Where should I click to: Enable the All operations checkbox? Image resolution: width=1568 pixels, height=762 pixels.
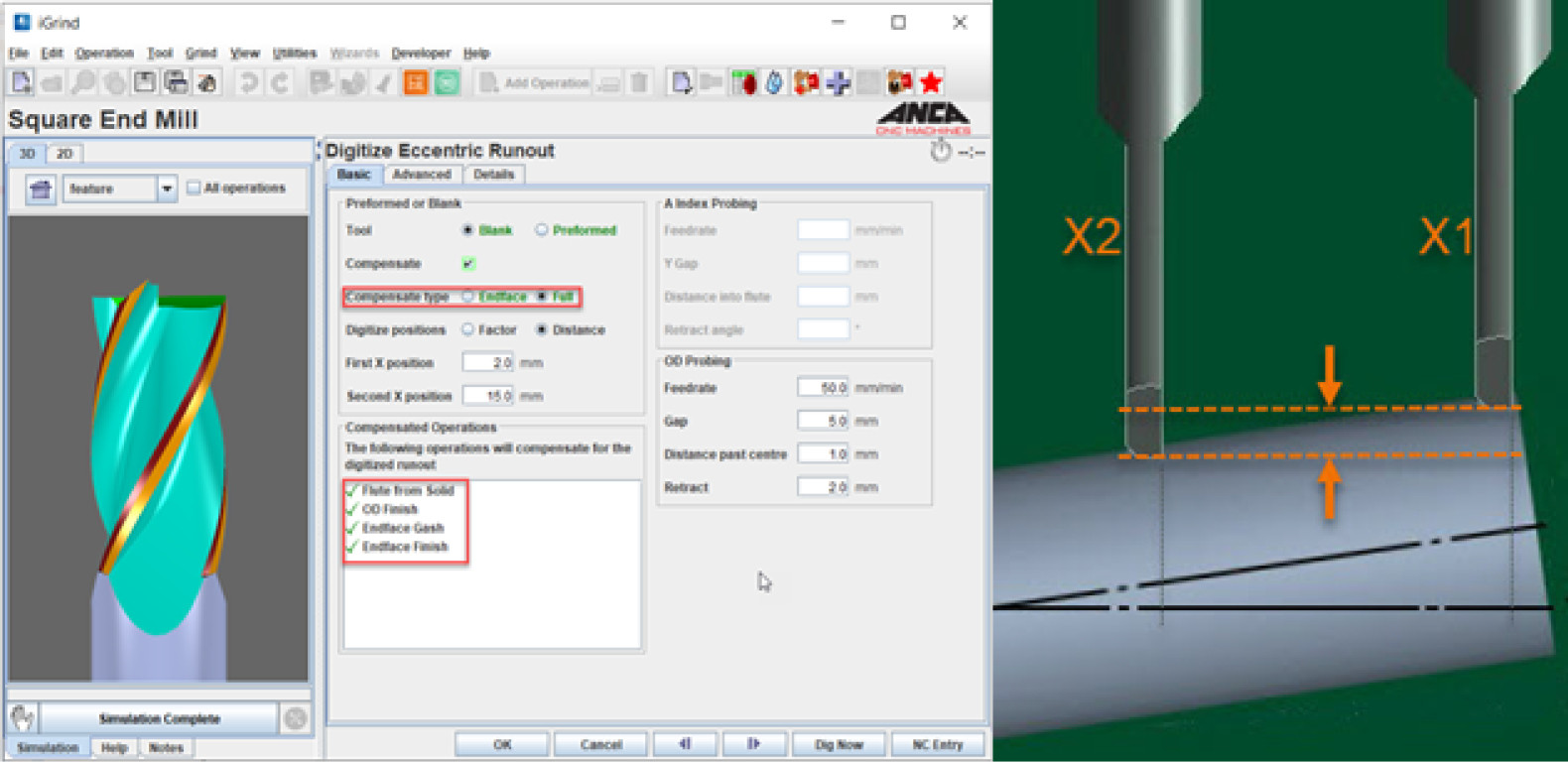(194, 188)
